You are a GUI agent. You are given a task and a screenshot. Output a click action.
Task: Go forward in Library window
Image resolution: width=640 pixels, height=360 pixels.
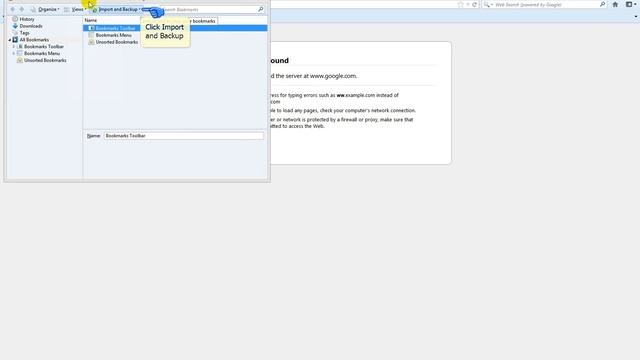pos(22,9)
